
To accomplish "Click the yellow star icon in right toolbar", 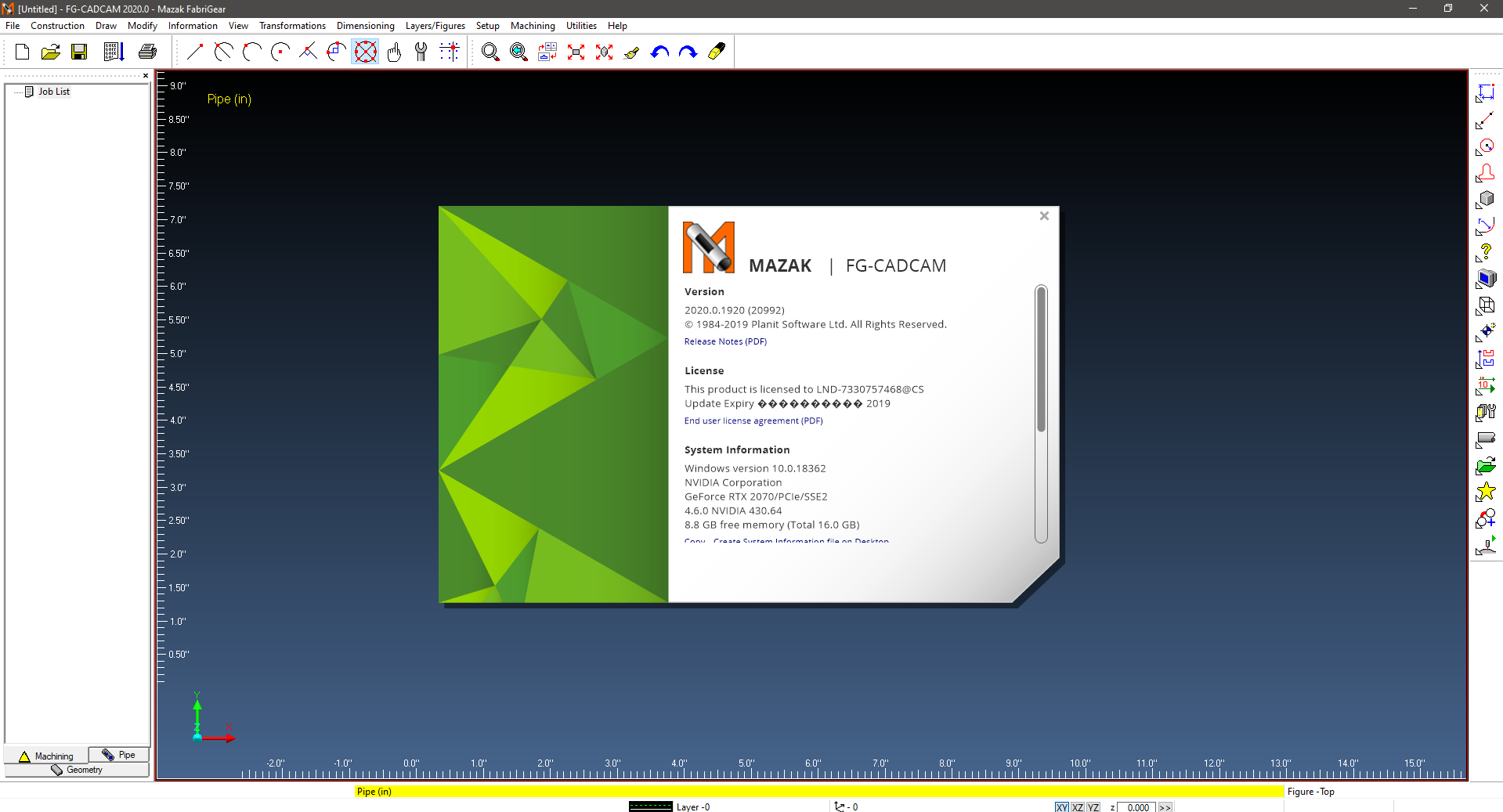I will click(x=1485, y=493).
